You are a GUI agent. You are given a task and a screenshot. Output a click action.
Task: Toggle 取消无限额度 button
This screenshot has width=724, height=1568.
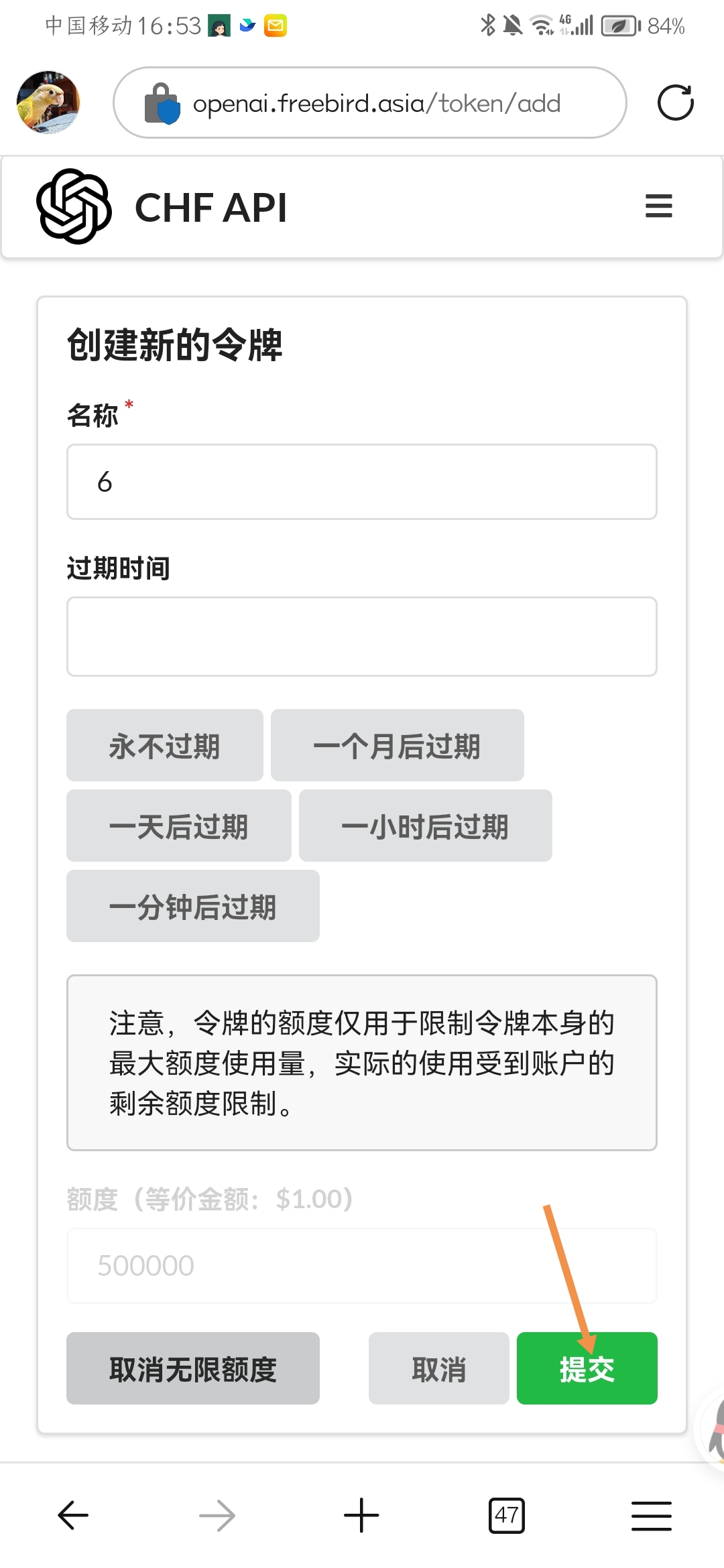pyautogui.click(x=193, y=1368)
